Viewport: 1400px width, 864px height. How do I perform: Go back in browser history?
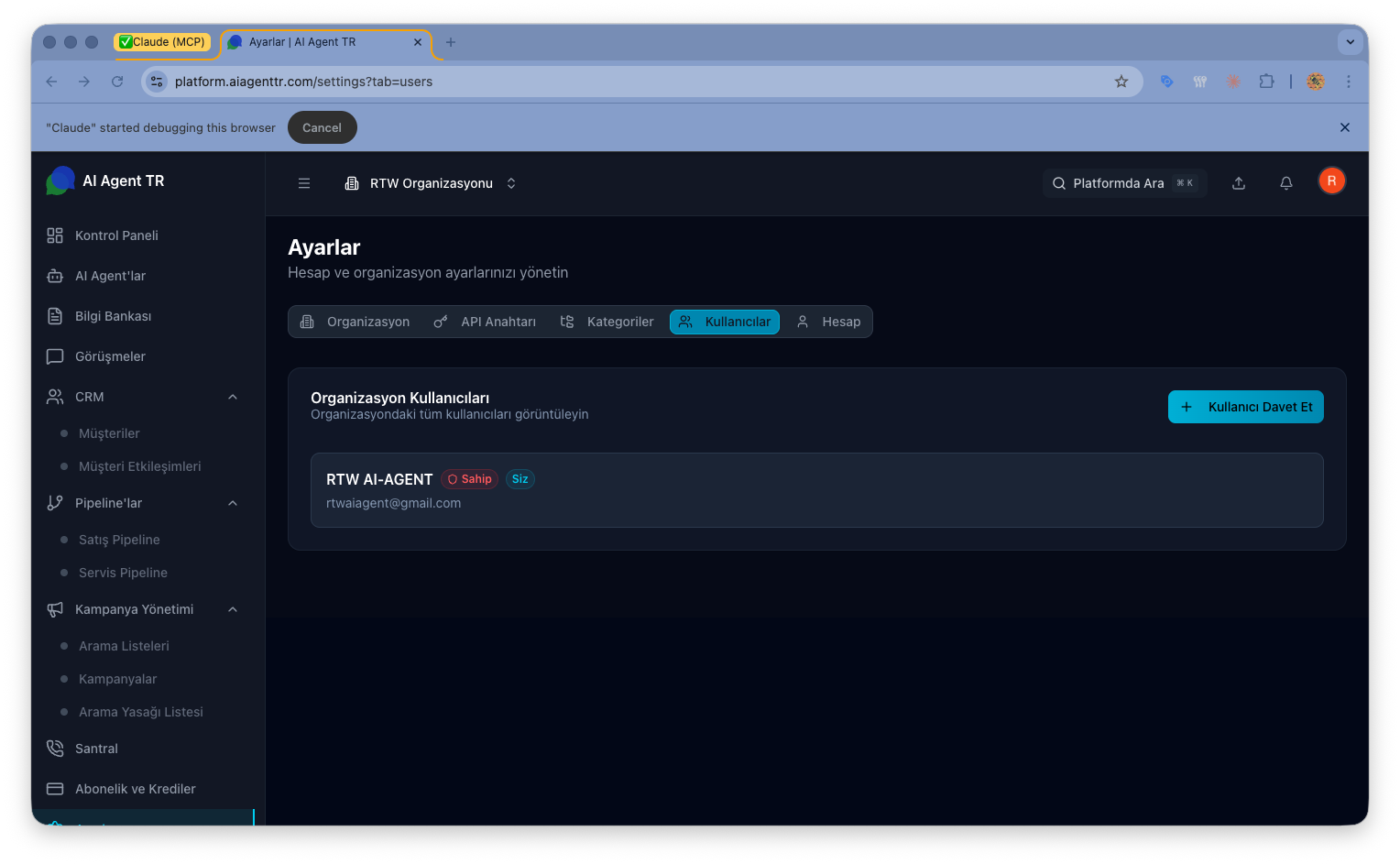click(51, 82)
